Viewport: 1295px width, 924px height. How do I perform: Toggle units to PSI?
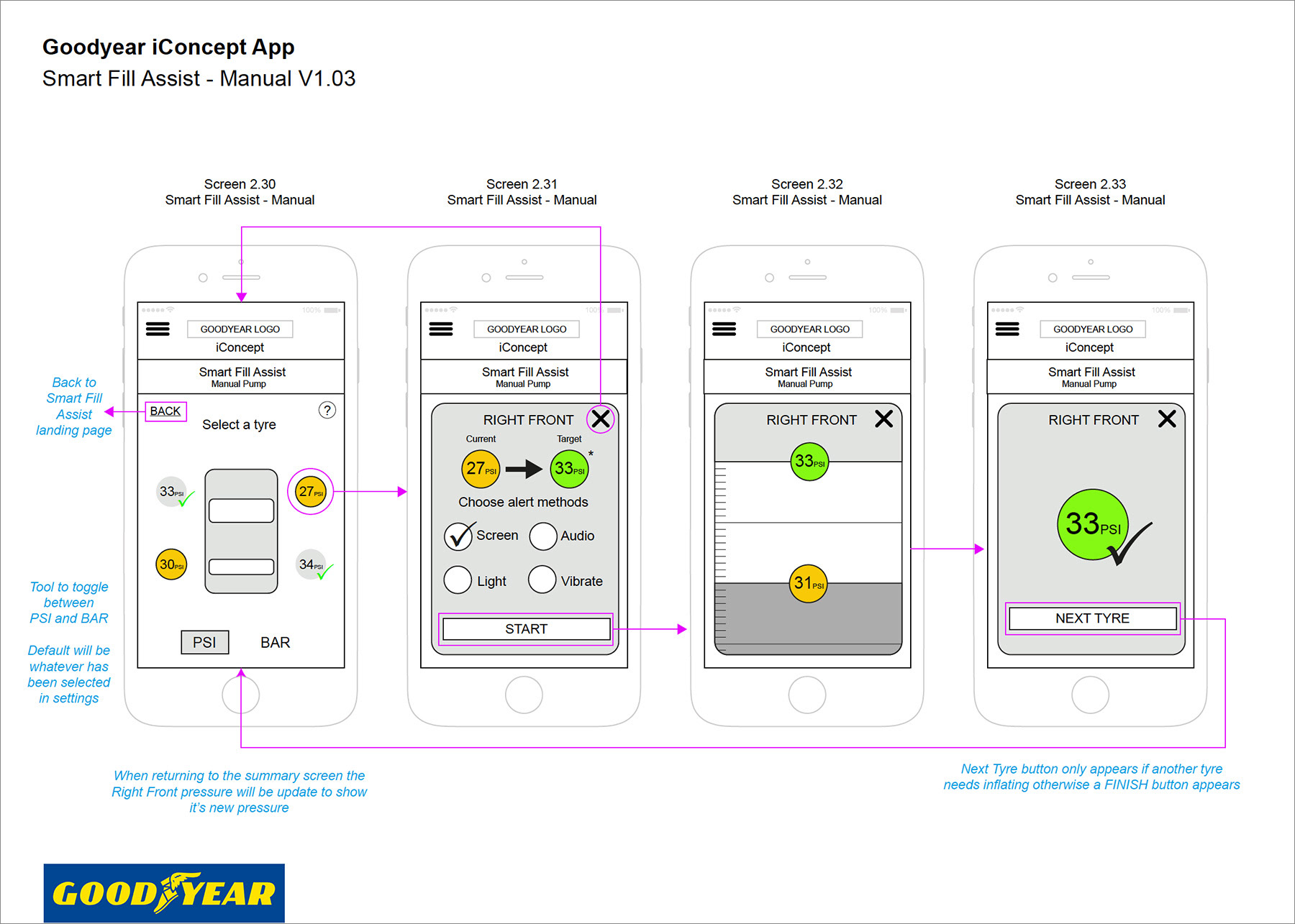click(204, 642)
